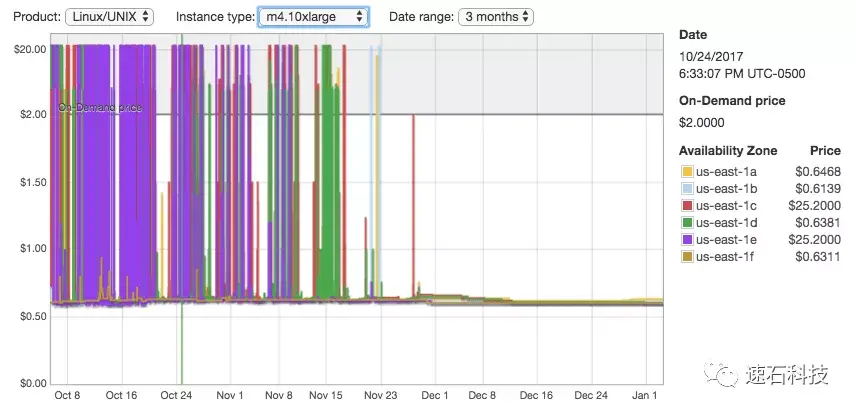Click the us-east-1d green legend swatch
The height and width of the screenshot is (412, 856).
click(x=687, y=223)
